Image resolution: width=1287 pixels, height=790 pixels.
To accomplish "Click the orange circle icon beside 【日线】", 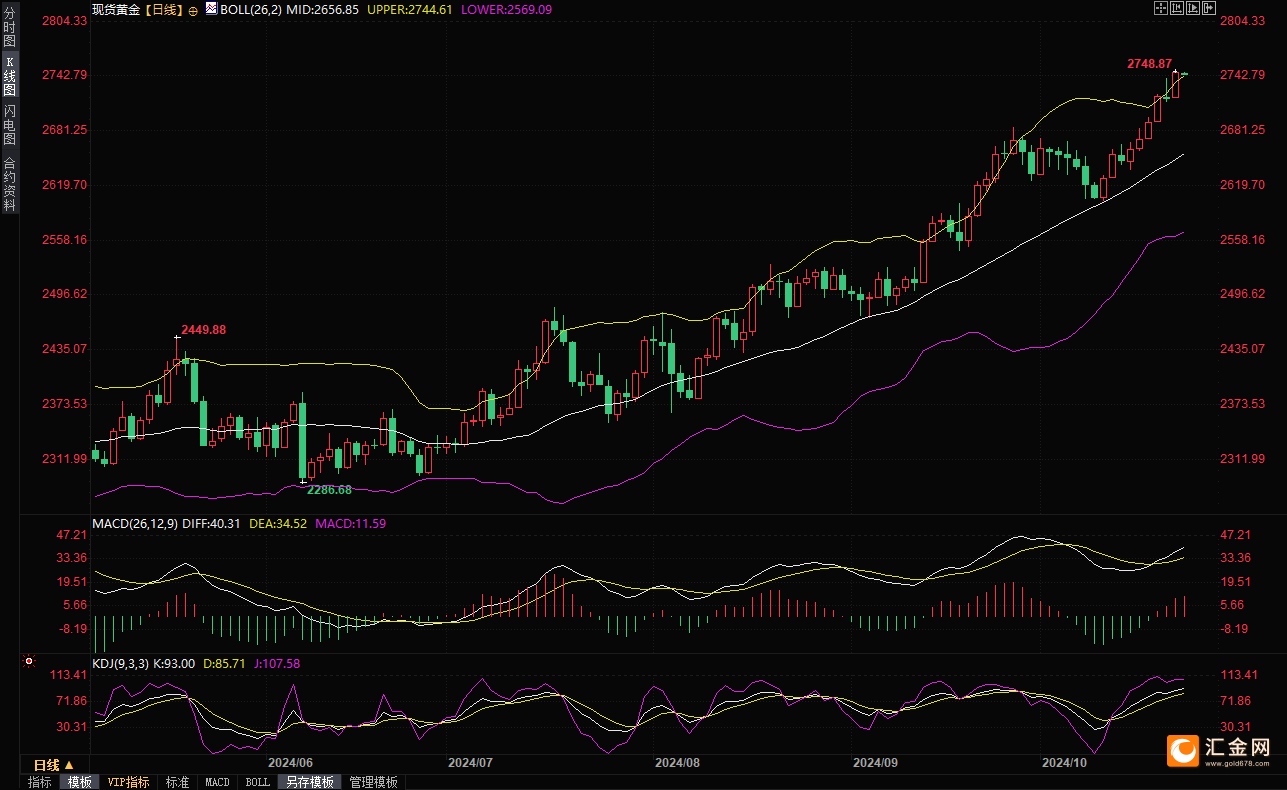I will [x=193, y=9].
